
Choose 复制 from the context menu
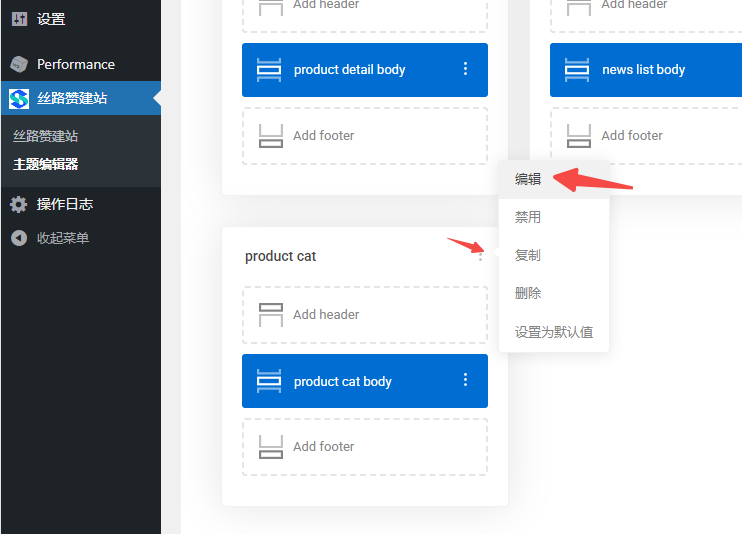pos(528,255)
